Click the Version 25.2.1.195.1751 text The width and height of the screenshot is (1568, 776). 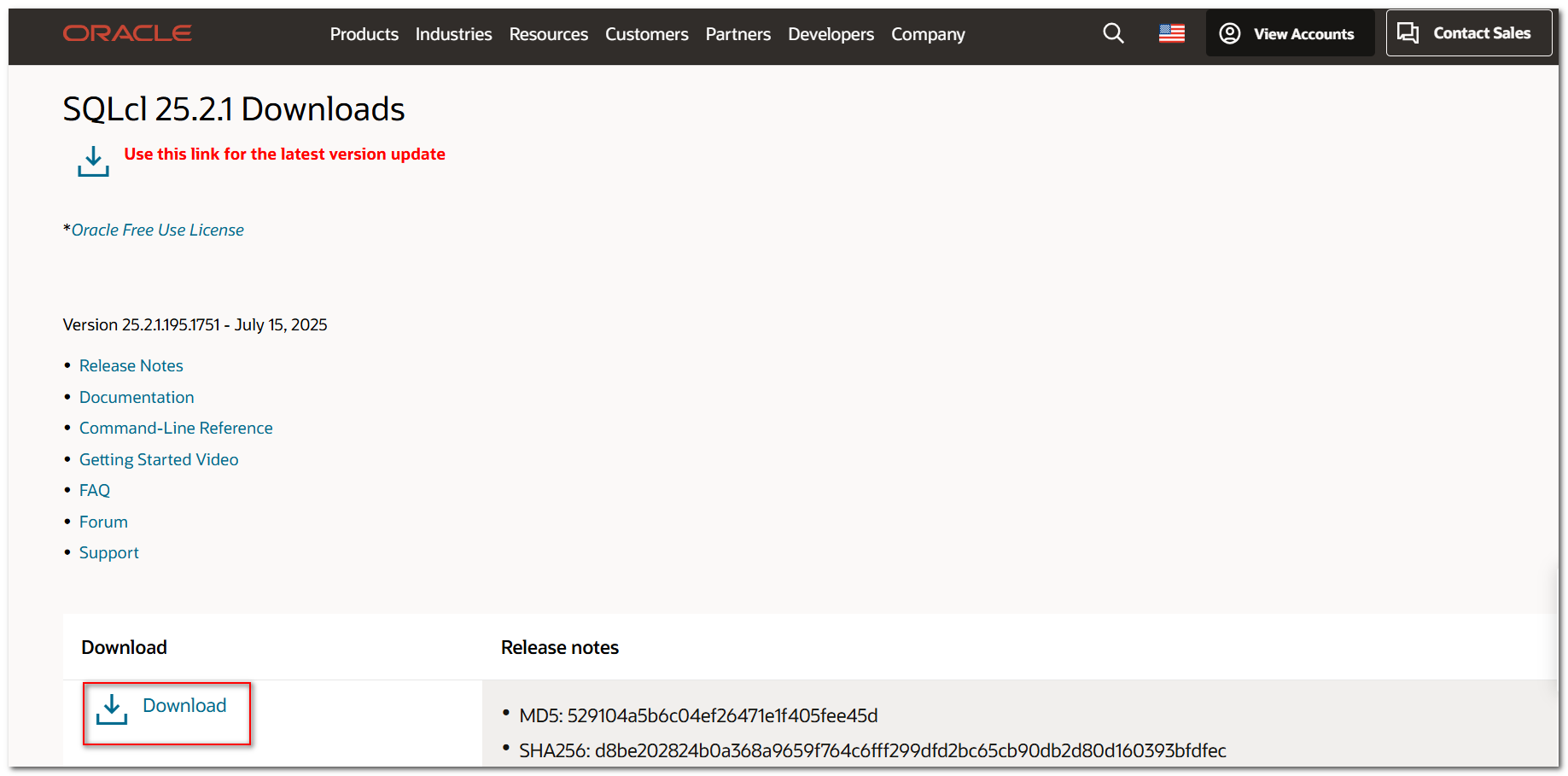[x=195, y=324]
